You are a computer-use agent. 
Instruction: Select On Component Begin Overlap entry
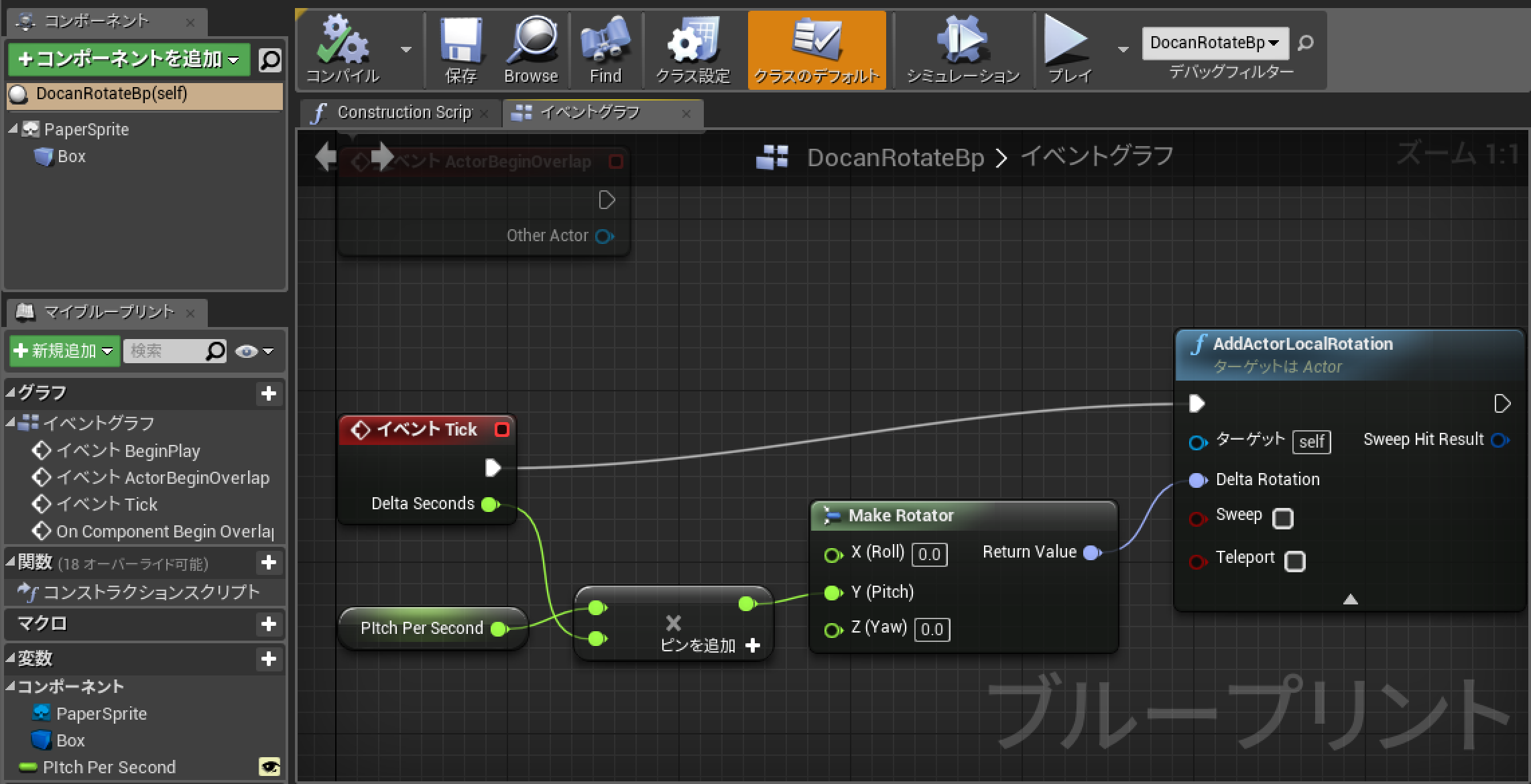point(153,531)
